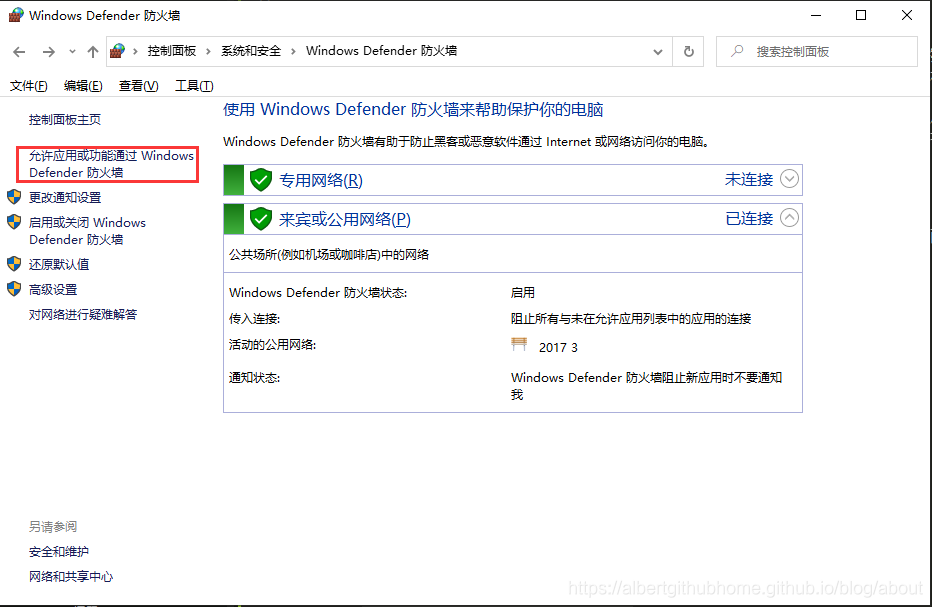Click the 来宾或公用网络(P) heading
The image size is (932, 607).
(345, 219)
